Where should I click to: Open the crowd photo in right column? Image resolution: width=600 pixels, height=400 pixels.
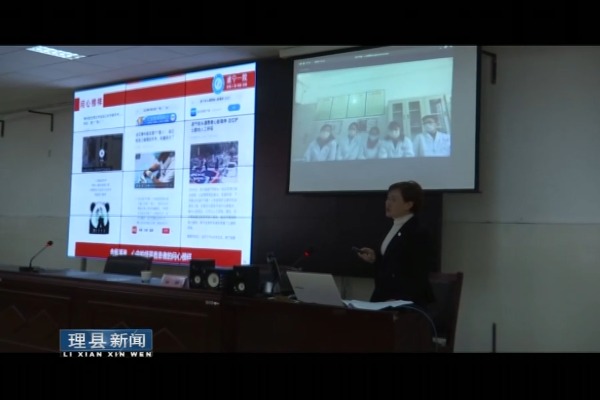click(x=214, y=162)
